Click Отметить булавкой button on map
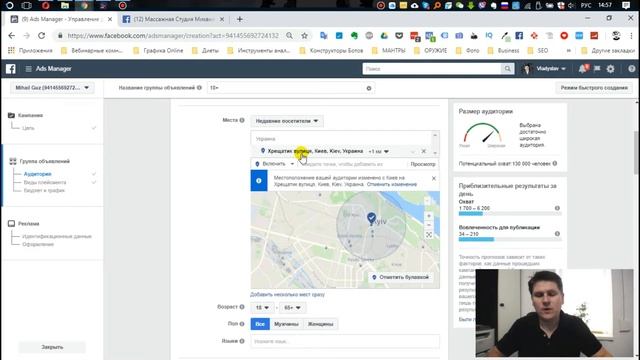Image resolution: width=640 pixels, height=360 pixels. 400,277
